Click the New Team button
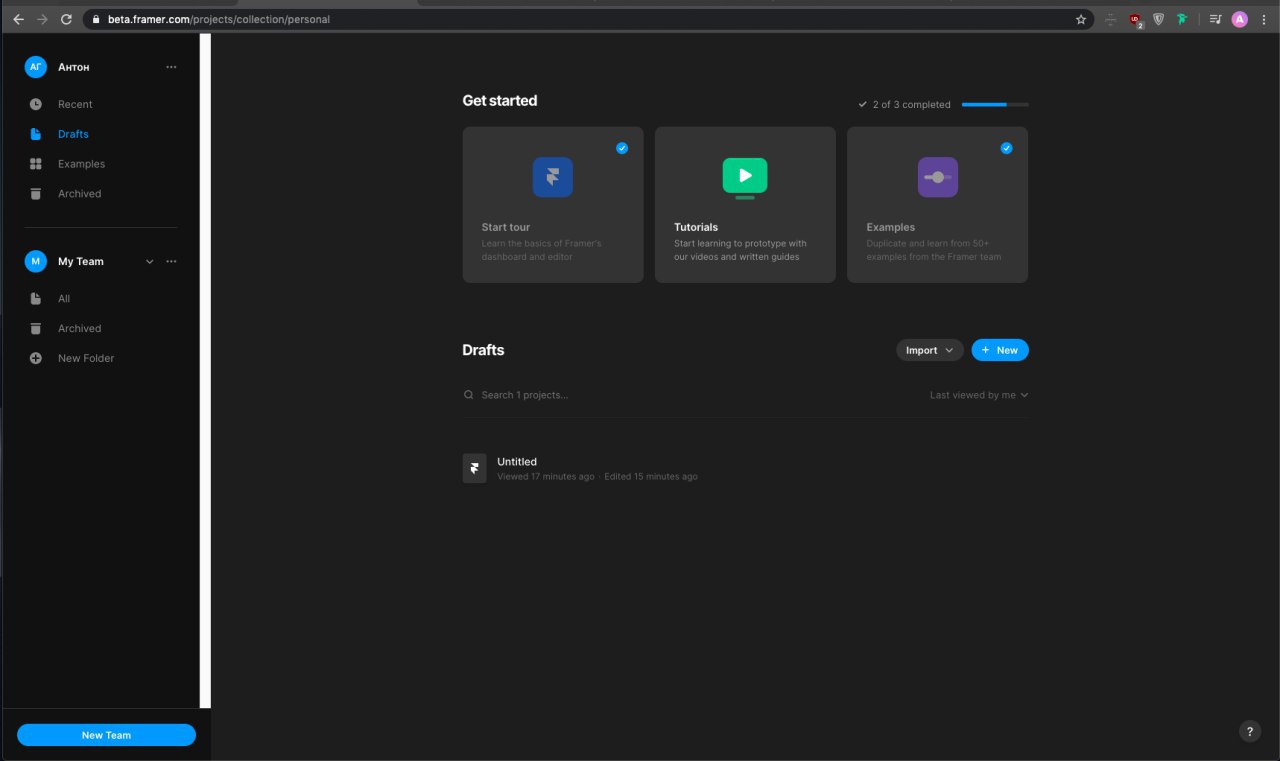The height and width of the screenshot is (761, 1280). point(106,735)
